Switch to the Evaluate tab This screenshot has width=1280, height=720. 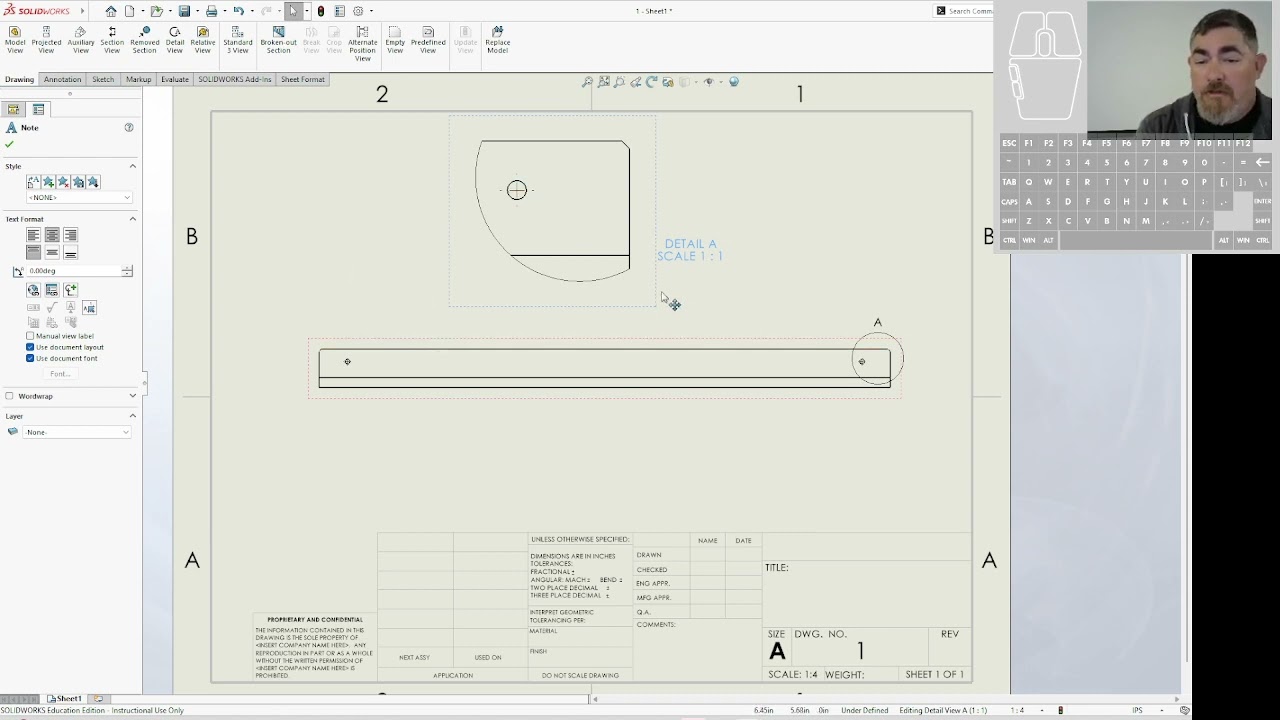point(175,79)
